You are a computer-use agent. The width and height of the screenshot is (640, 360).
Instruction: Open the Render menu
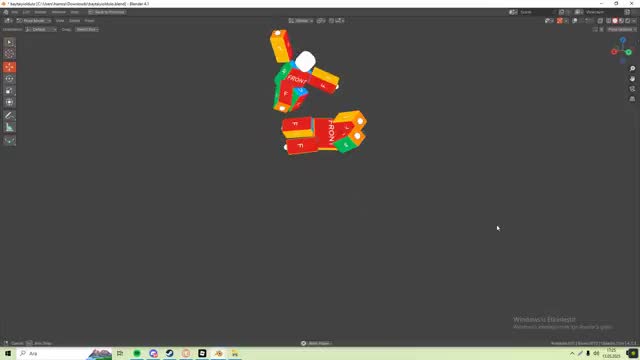[40, 12]
